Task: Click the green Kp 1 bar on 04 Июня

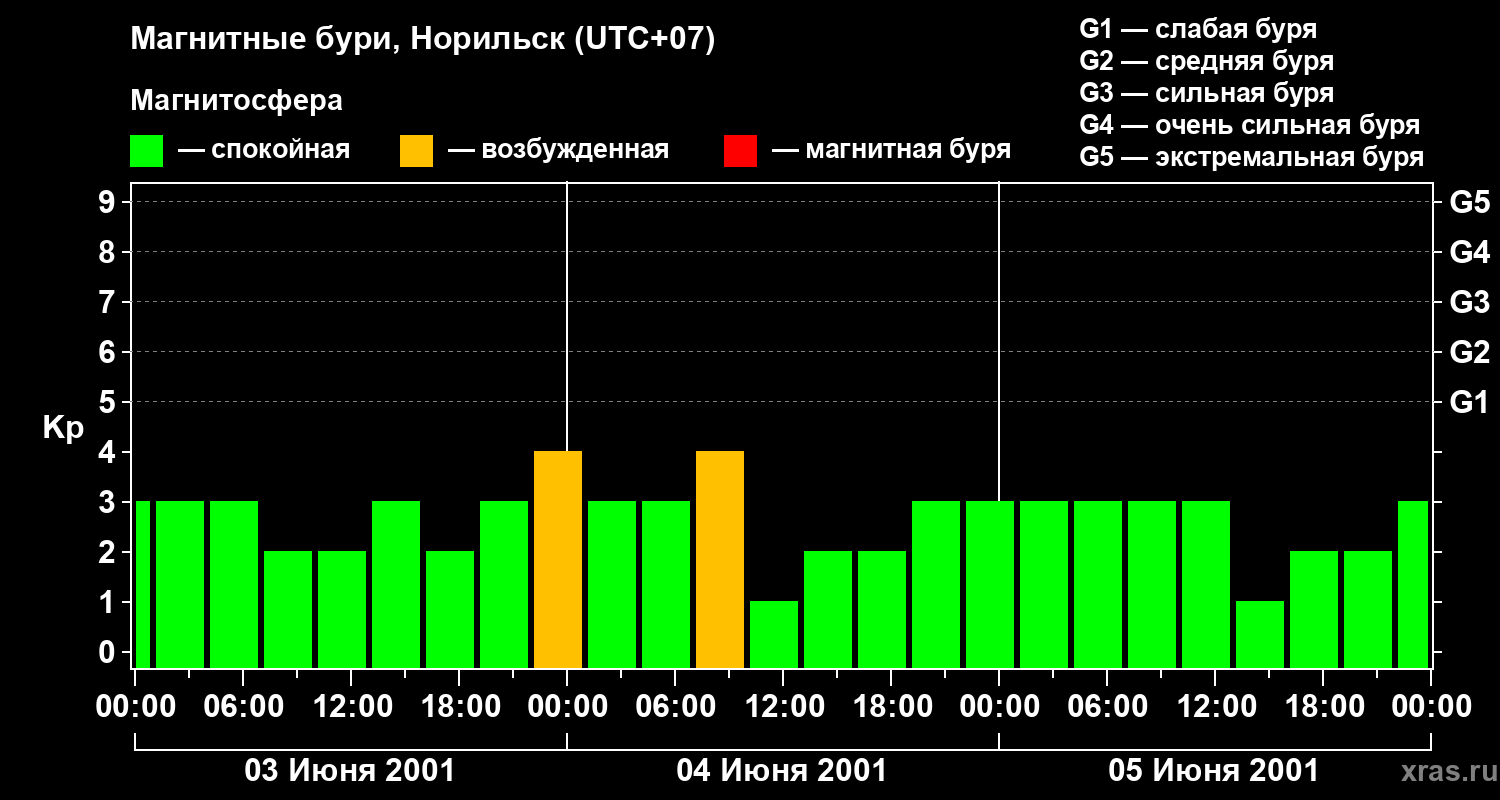Action: (x=774, y=635)
